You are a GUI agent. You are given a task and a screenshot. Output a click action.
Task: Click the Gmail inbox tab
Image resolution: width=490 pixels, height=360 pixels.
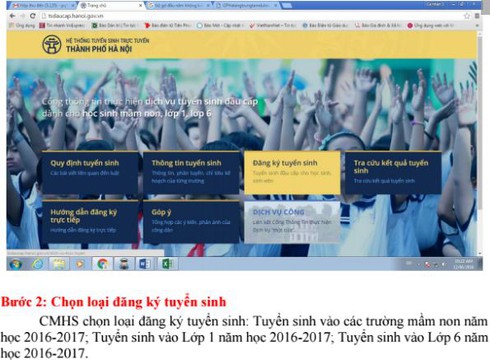[42, 5]
